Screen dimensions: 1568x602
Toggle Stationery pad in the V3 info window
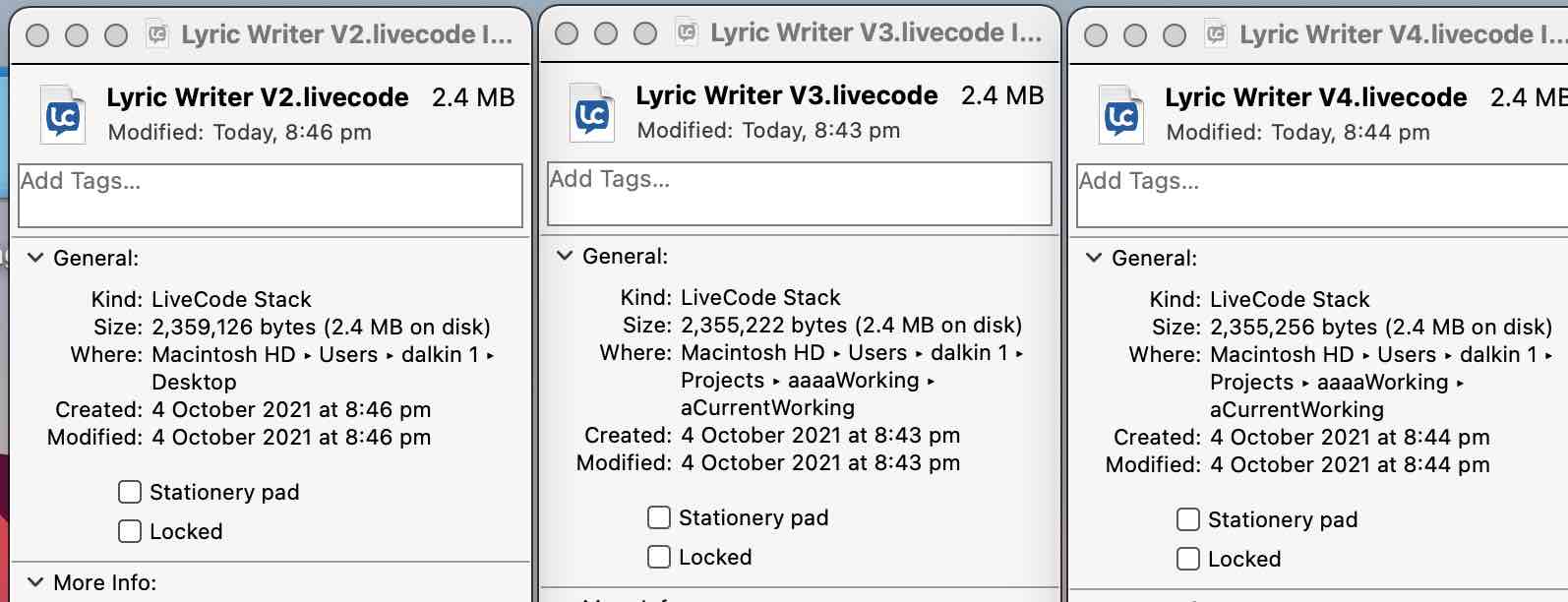tap(659, 517)
